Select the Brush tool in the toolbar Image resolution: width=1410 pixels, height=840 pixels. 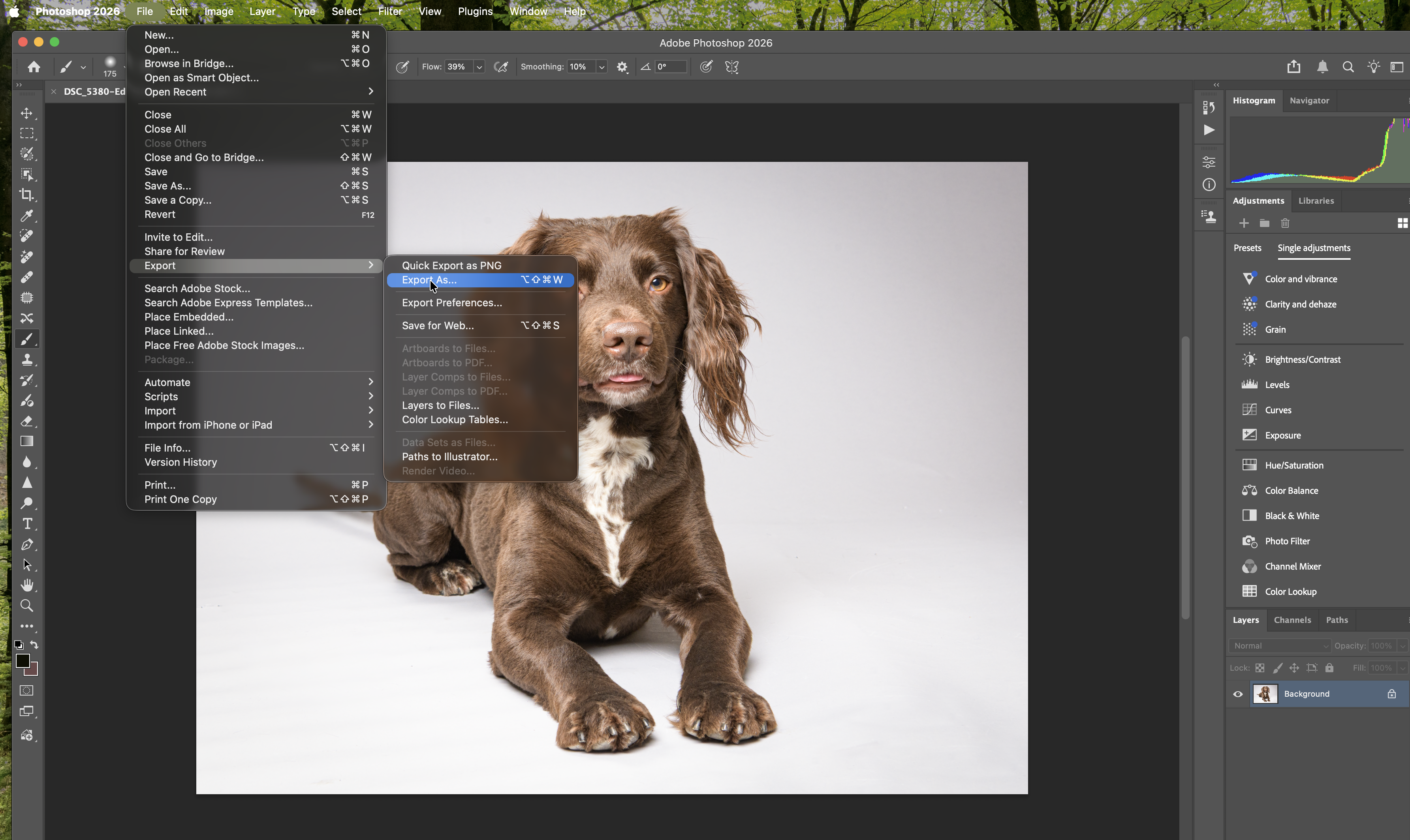[x=27, y=339]
